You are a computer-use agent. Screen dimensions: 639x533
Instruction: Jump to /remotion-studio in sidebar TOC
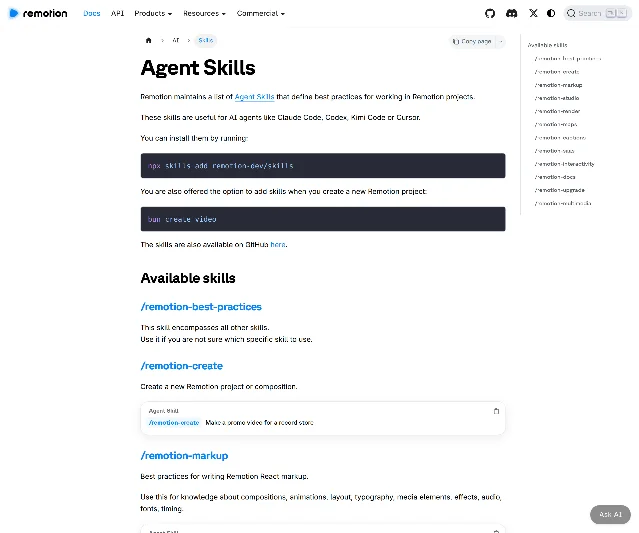coord(557,98)
